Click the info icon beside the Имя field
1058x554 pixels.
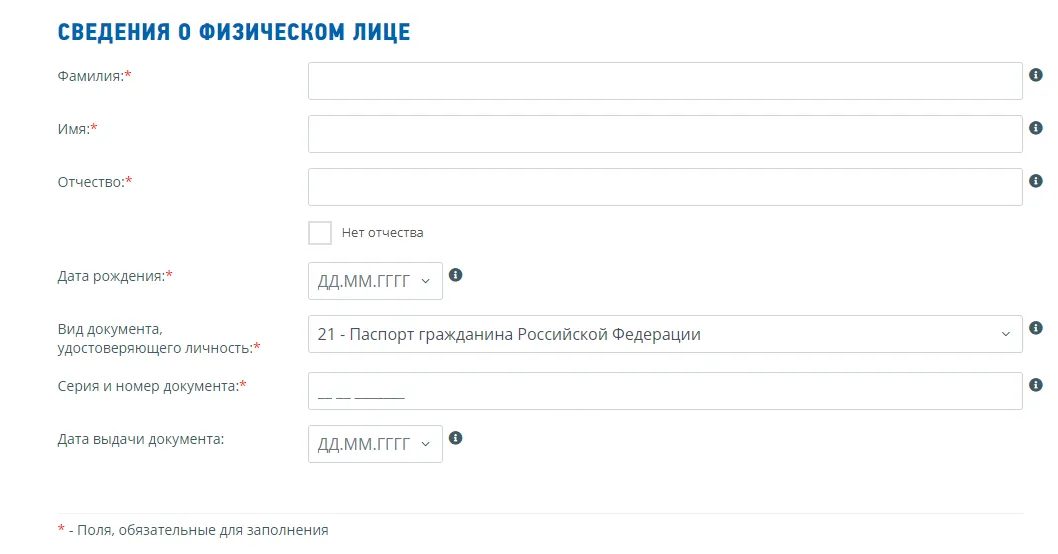coord(1036,128)
